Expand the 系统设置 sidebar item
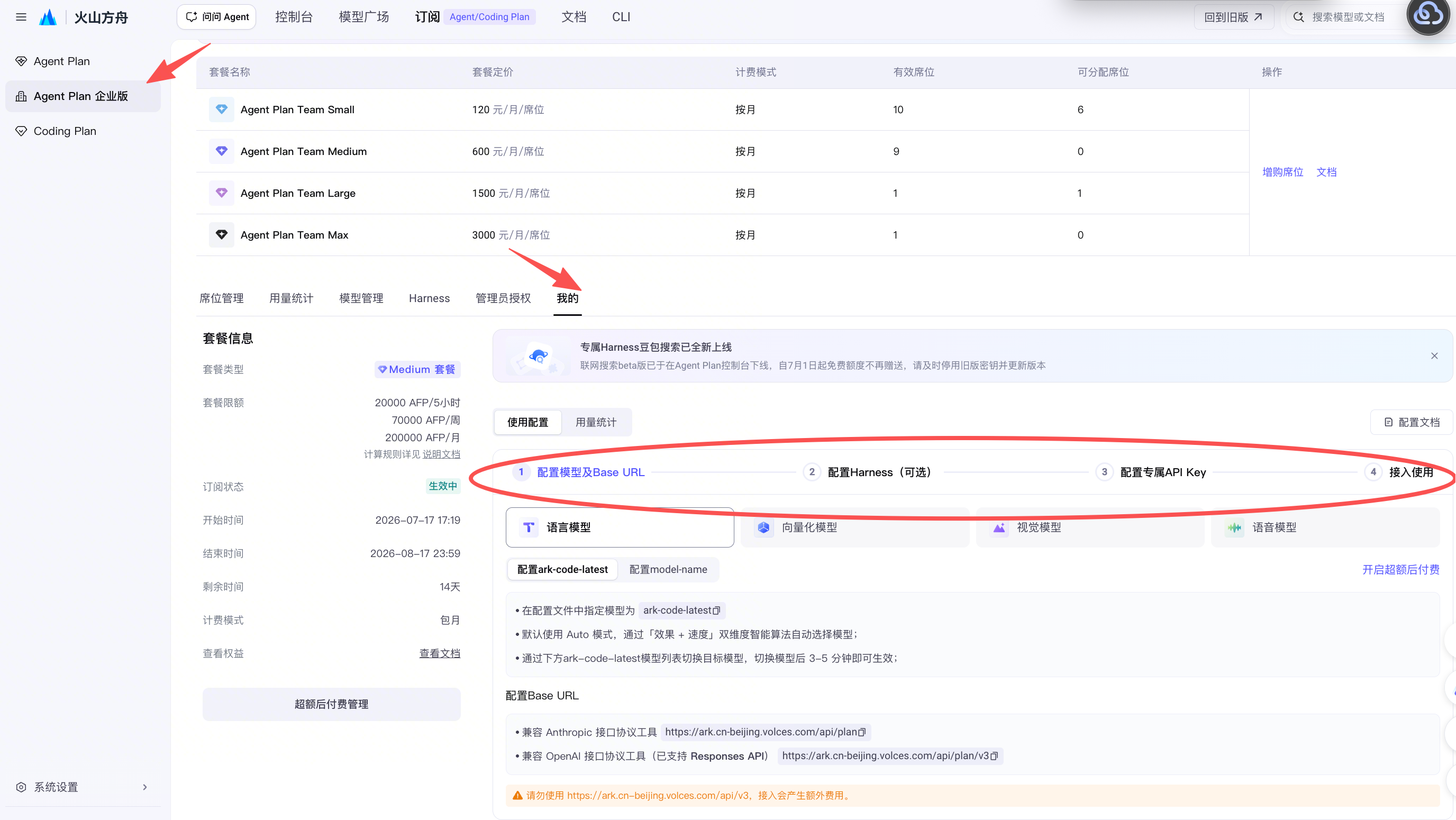Image resolution: width=1456 pixels, height=820 pixels. pyautogui.click(x=83, y=787)
